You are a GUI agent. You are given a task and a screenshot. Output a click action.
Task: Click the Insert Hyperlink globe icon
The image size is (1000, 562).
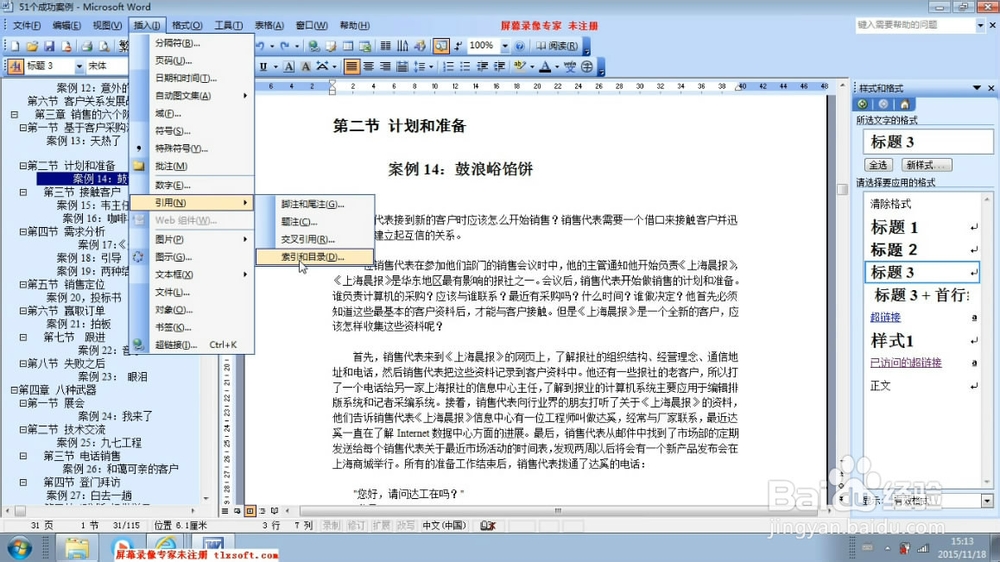click(314, 46)
